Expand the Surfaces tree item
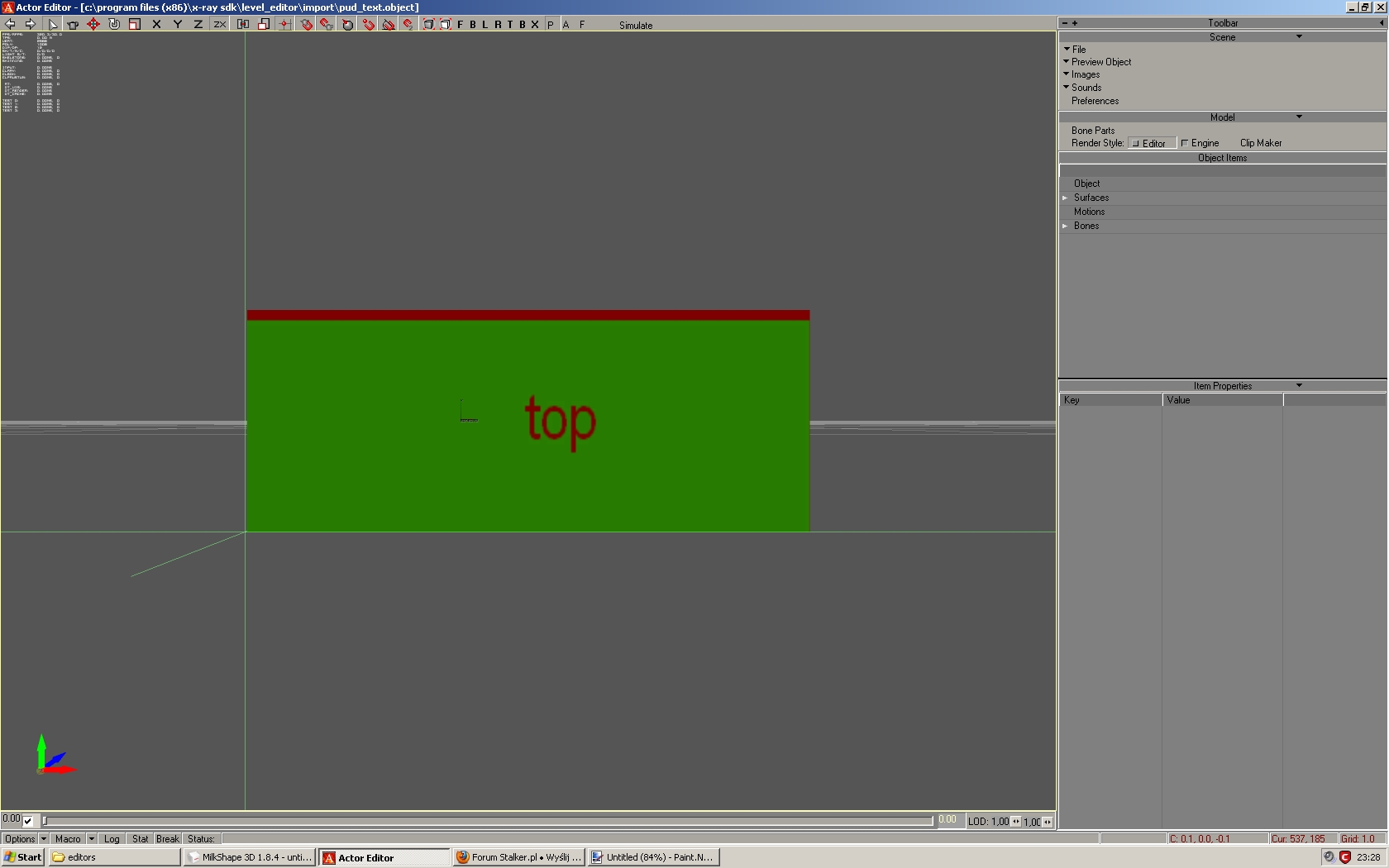This screenshot has width=1389, height=868. (x=1066, y=198)
